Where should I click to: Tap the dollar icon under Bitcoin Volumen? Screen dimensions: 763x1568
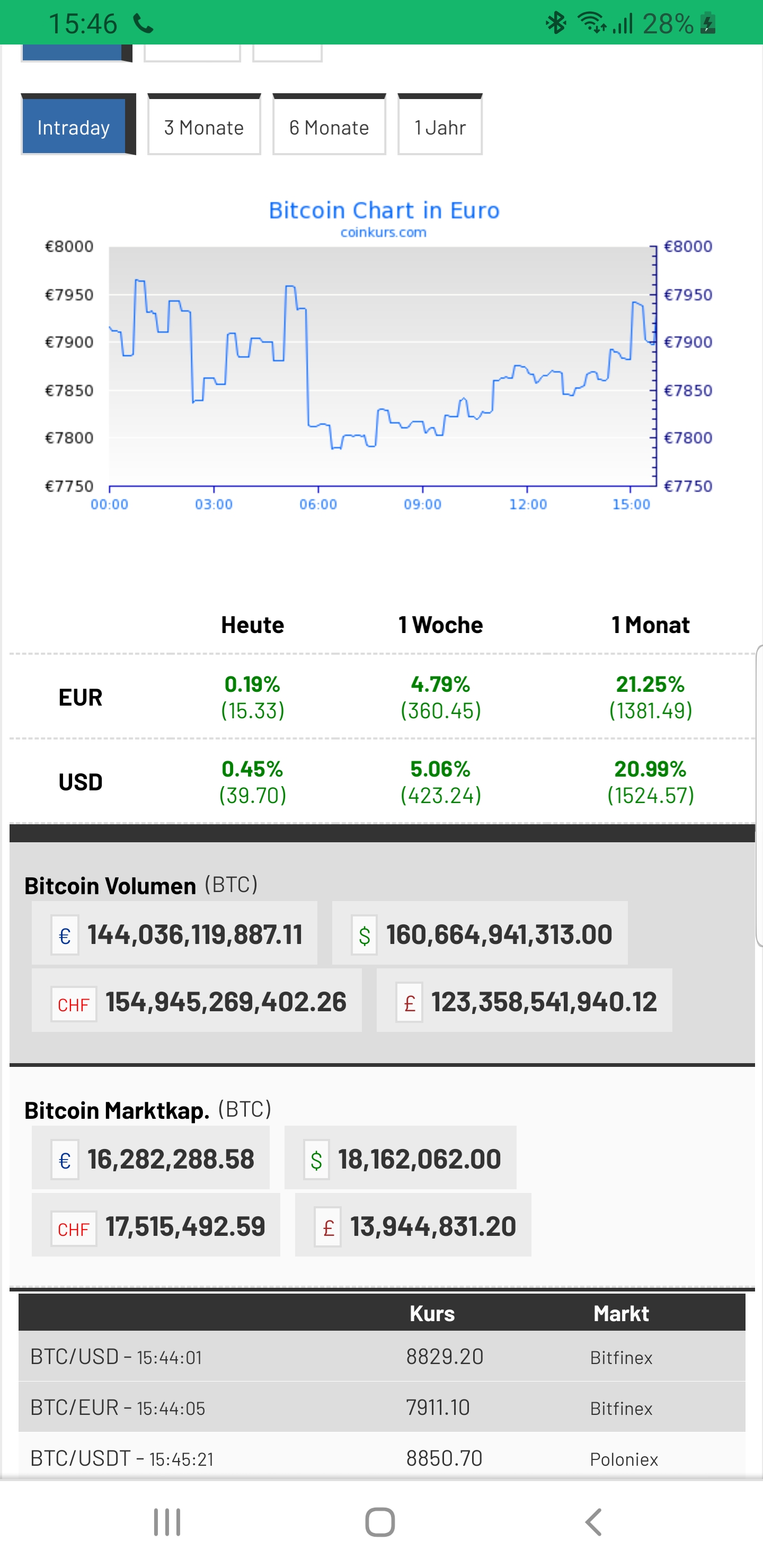tap(364, 935)
